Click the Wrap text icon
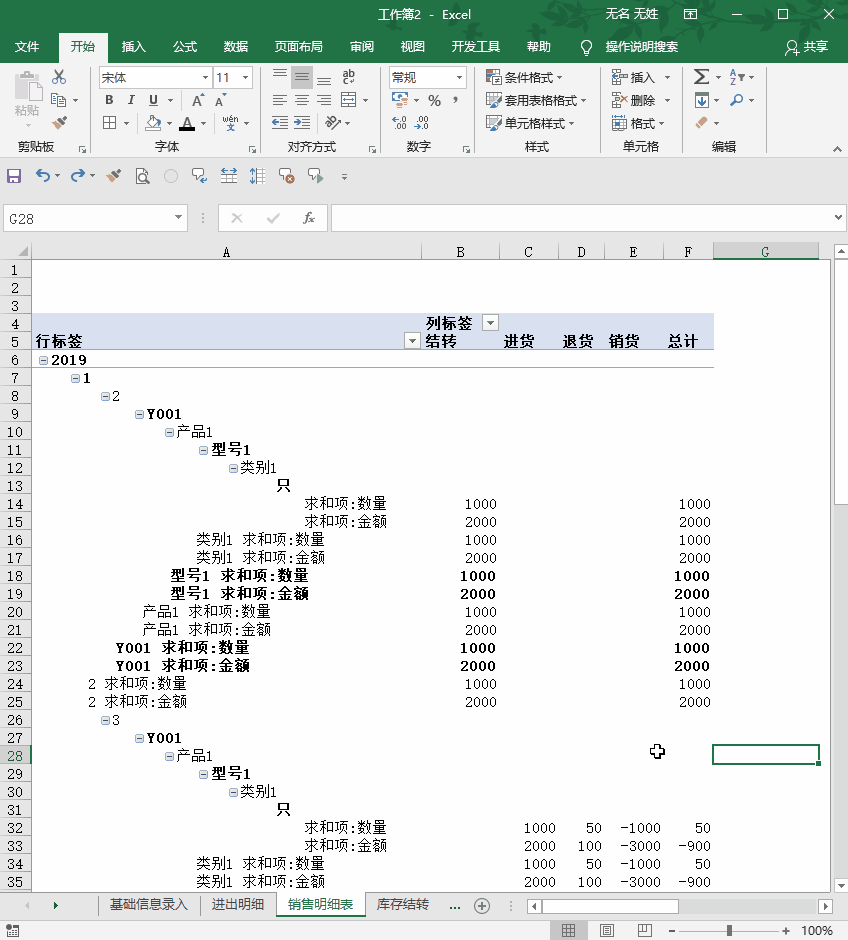The image size is (848, 940). click(348, 77)
